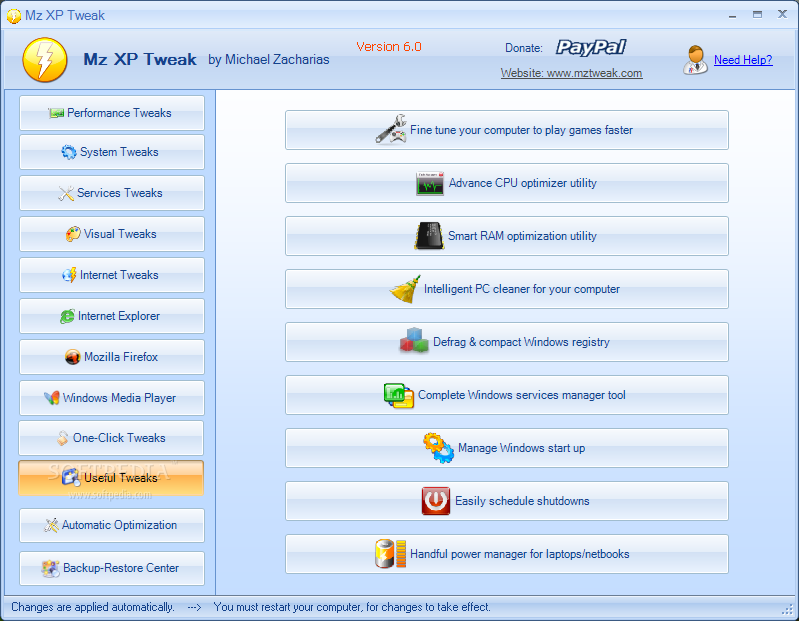
Task: Click the 'You must restart your computer' status message
Action: click(352, 607)
